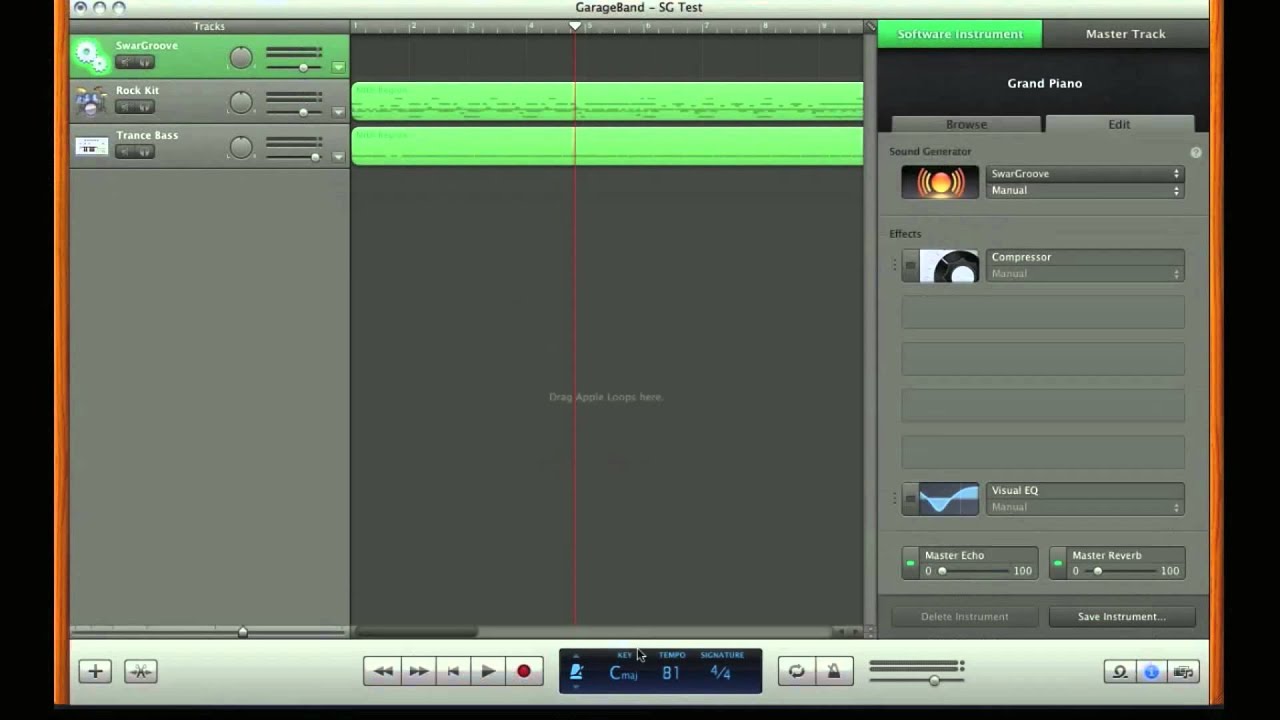Mute the SwarGroove track
The image size is (1280, 720).
click(x=125, y=62)
